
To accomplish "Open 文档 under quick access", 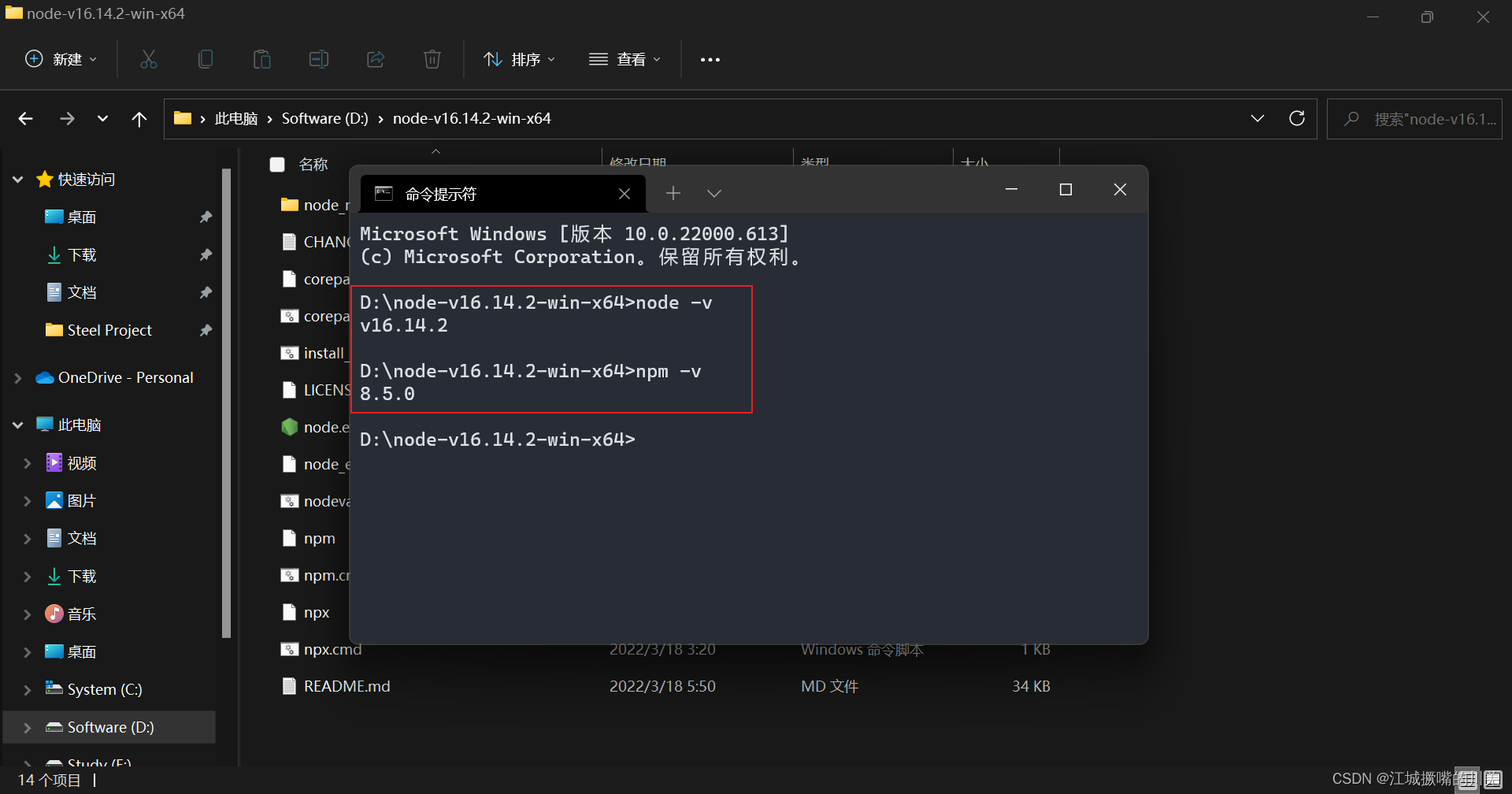I will [x=82, y=293].
